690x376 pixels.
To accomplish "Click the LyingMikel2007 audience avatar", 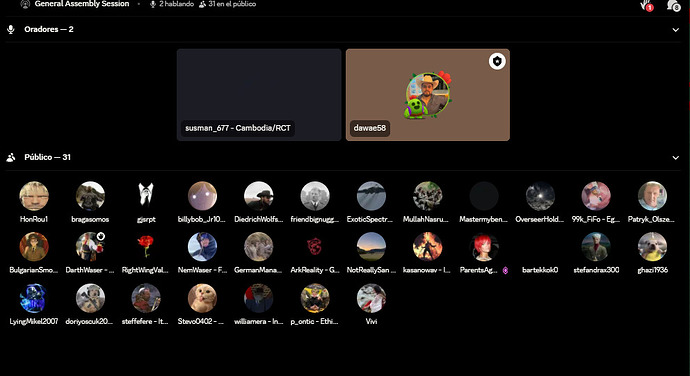I will click(34, 298).
